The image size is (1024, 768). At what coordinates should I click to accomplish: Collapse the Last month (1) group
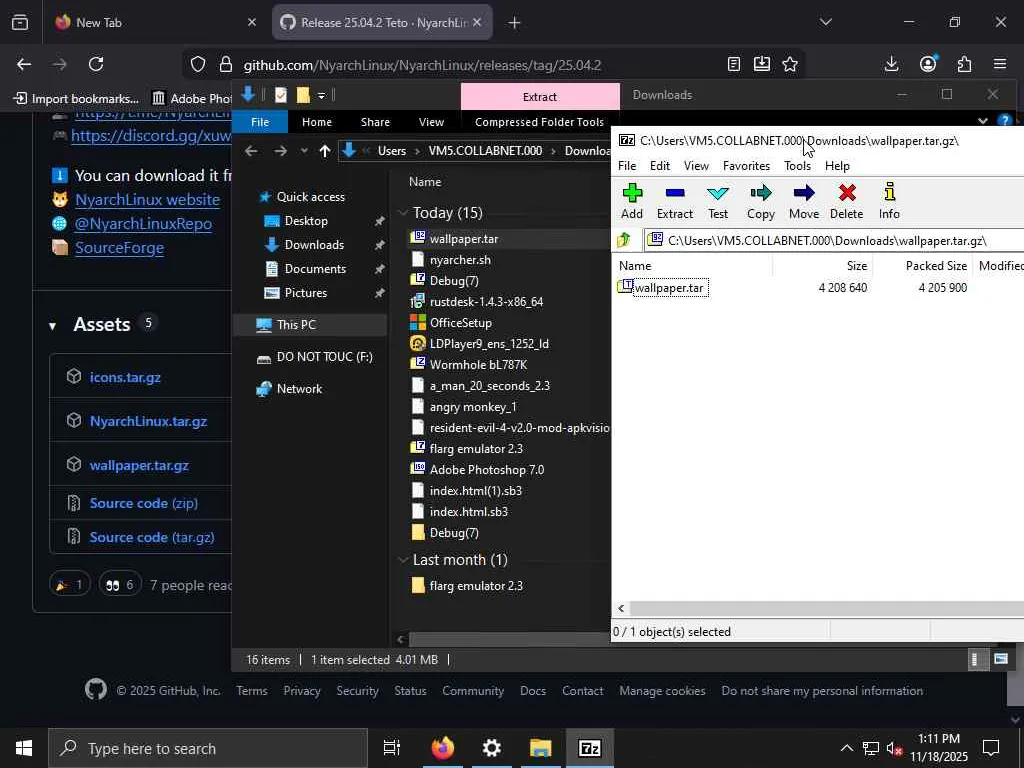(x=403, y=560)
